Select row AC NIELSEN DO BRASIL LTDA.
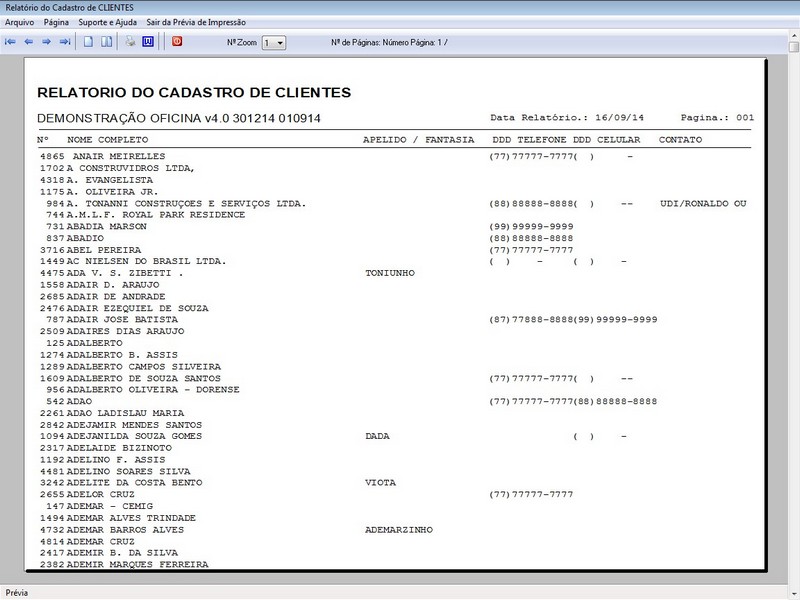The height and width of the screenshot is (600, 800). pos(393,261)
